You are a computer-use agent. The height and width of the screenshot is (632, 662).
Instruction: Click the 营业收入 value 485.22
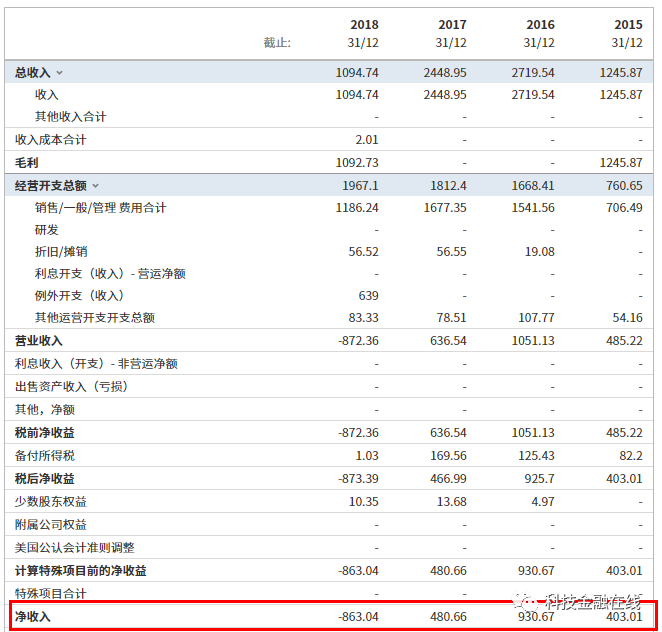[624, 341]
